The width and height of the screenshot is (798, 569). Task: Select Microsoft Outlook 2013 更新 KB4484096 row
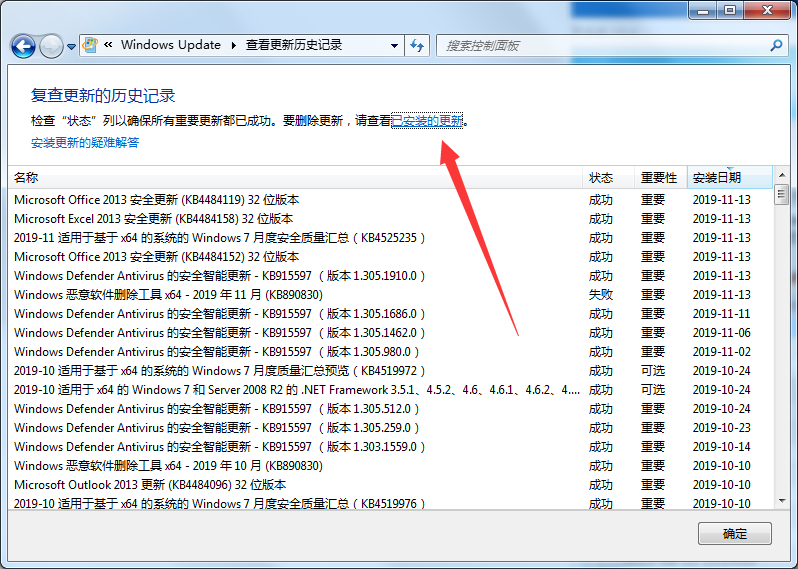coord(390,485)
